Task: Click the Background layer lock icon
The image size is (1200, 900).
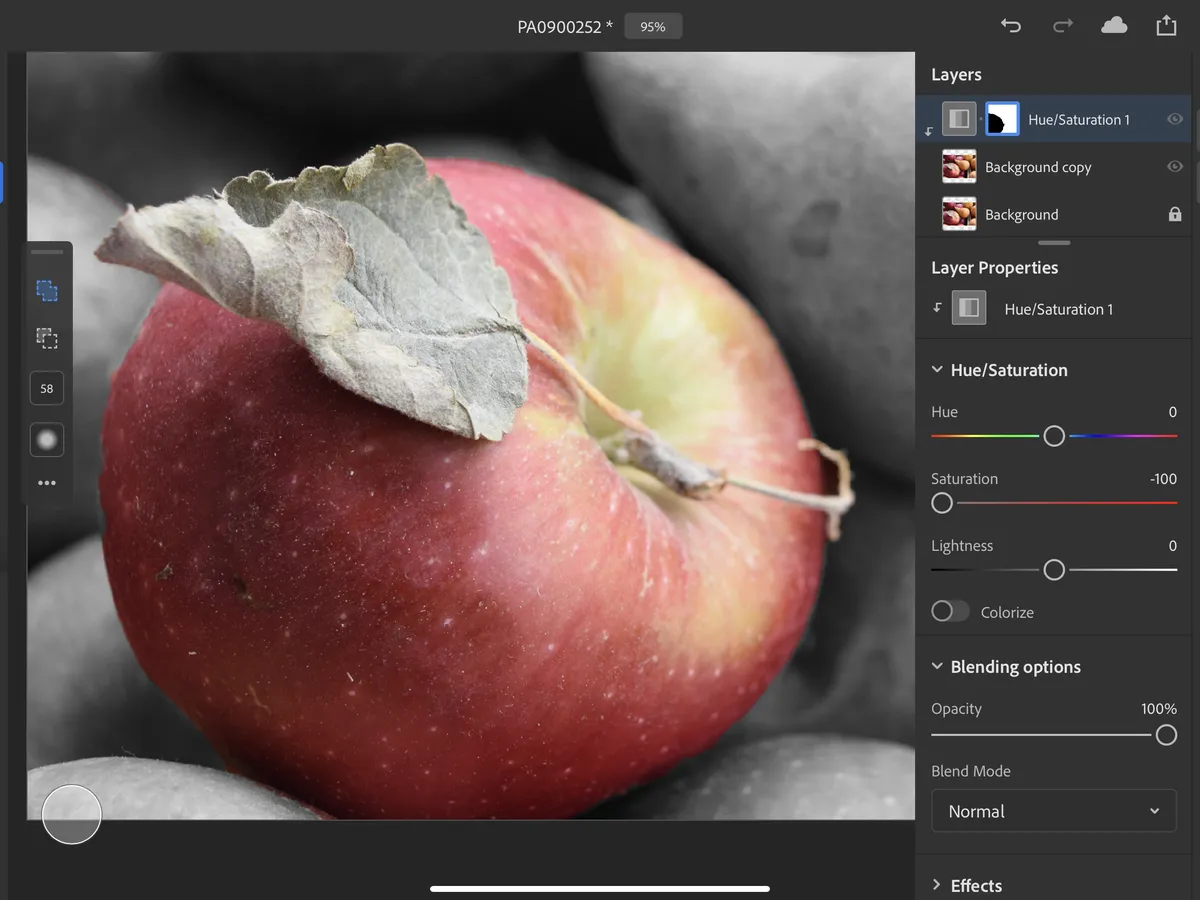Action: click(1175, 215)
